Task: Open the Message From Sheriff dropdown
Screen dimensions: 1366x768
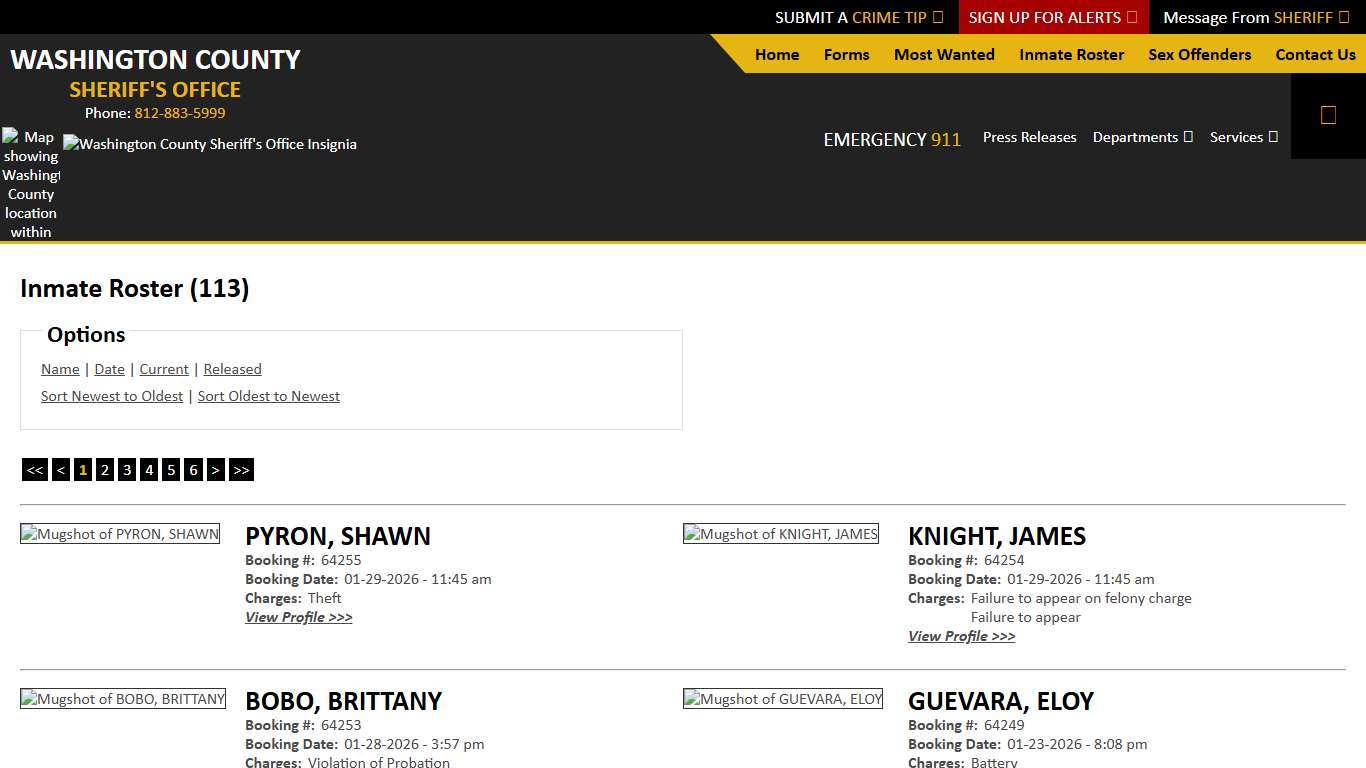Action: click(1255, 17)
